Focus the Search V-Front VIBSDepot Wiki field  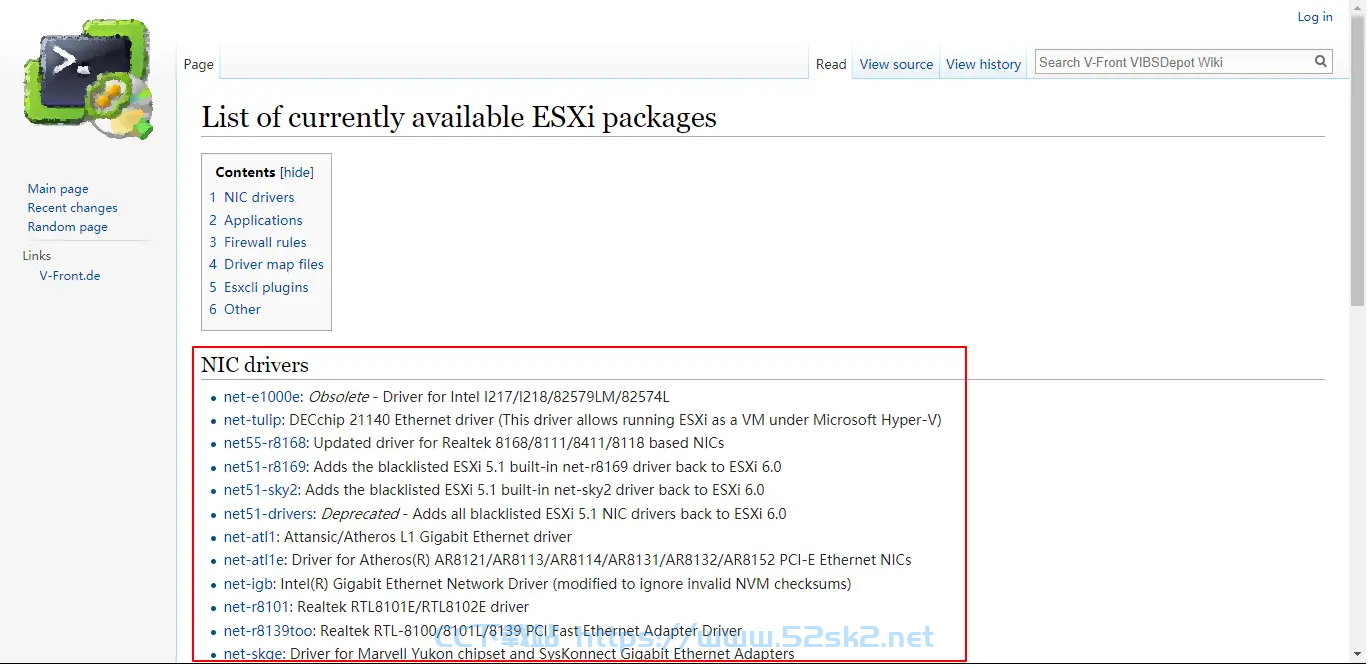click(x=1174, y=62)
